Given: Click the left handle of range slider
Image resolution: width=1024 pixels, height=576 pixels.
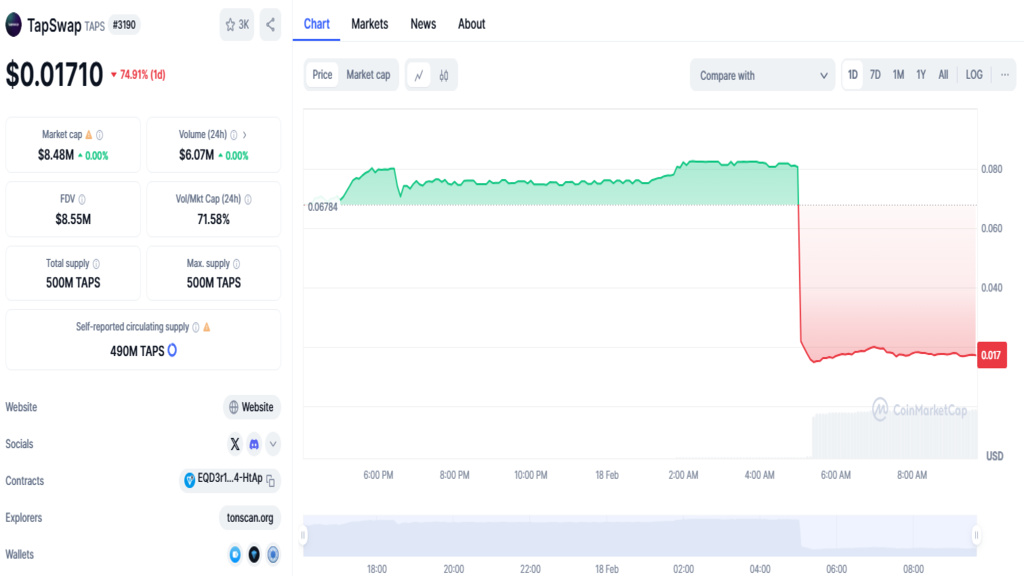Looking at the screenshot, I should point(302,536).
